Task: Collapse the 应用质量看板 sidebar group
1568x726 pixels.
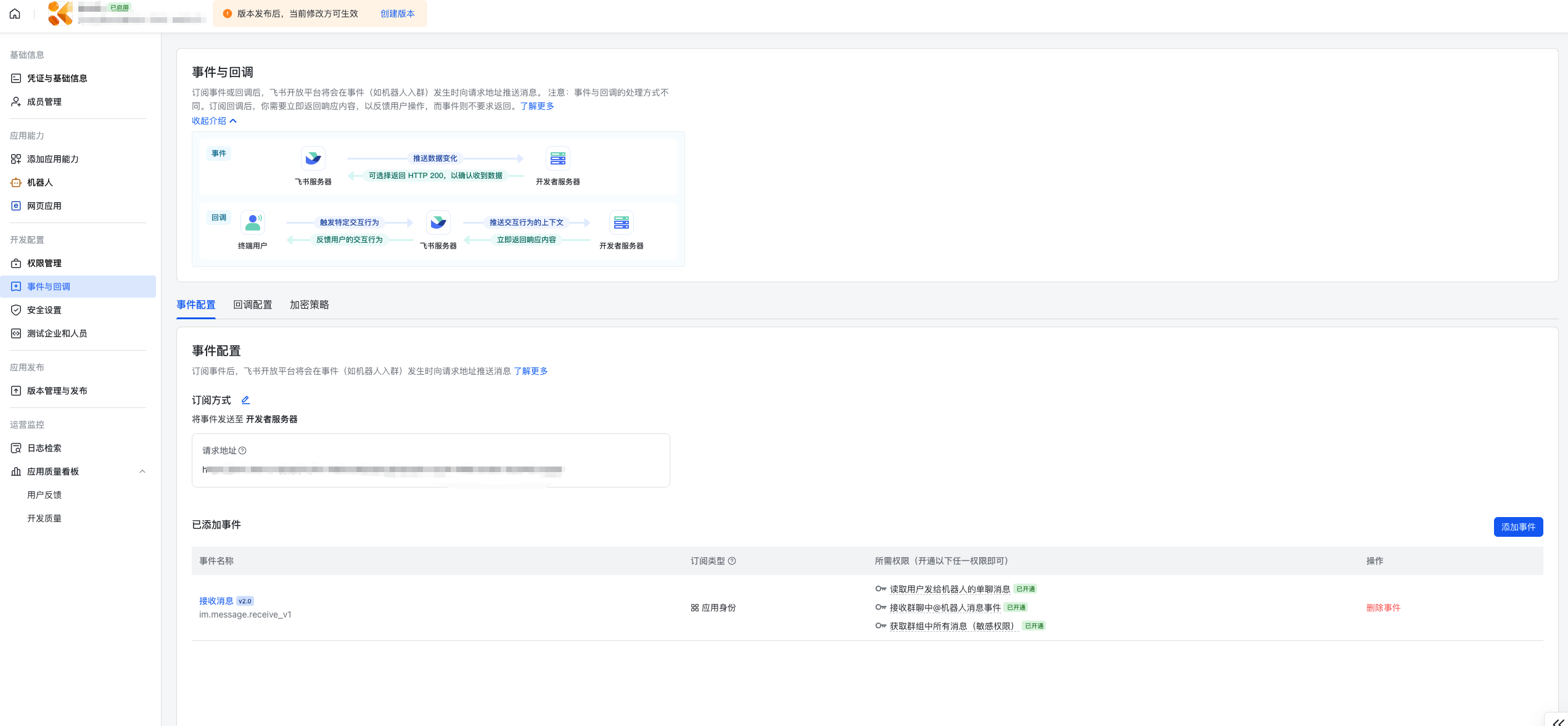Action: coord(142,471)
